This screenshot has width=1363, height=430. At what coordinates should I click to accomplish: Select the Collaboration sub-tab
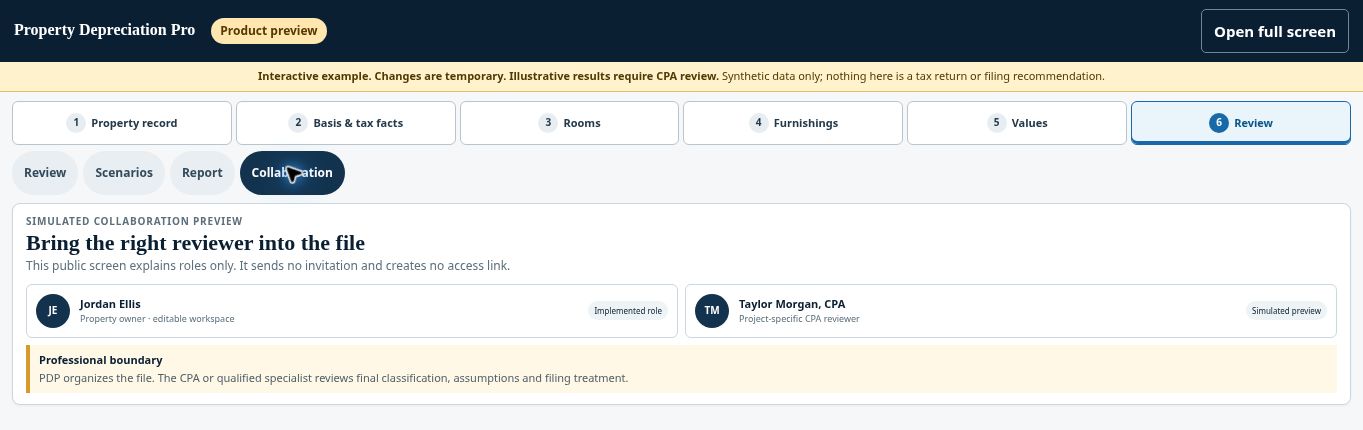(292, 173)
